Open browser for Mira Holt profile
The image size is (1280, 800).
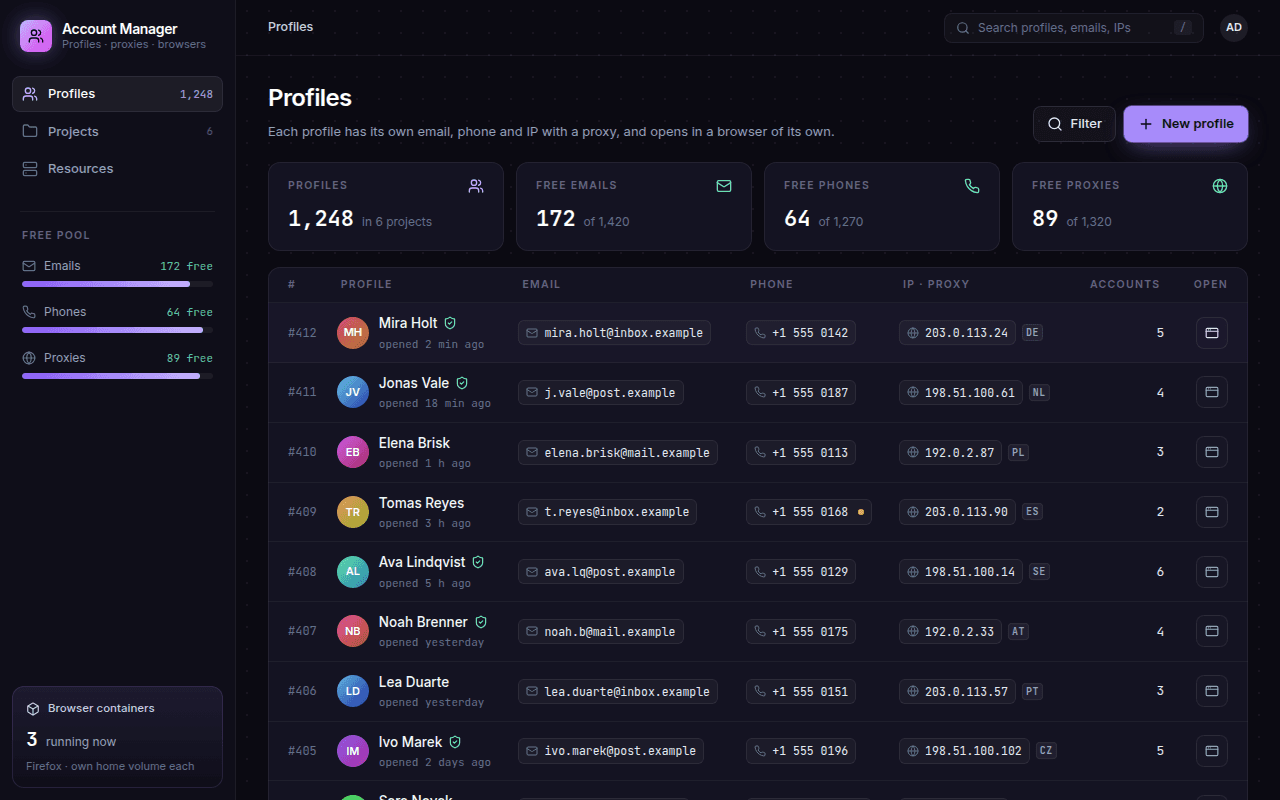coord(1212,333)
